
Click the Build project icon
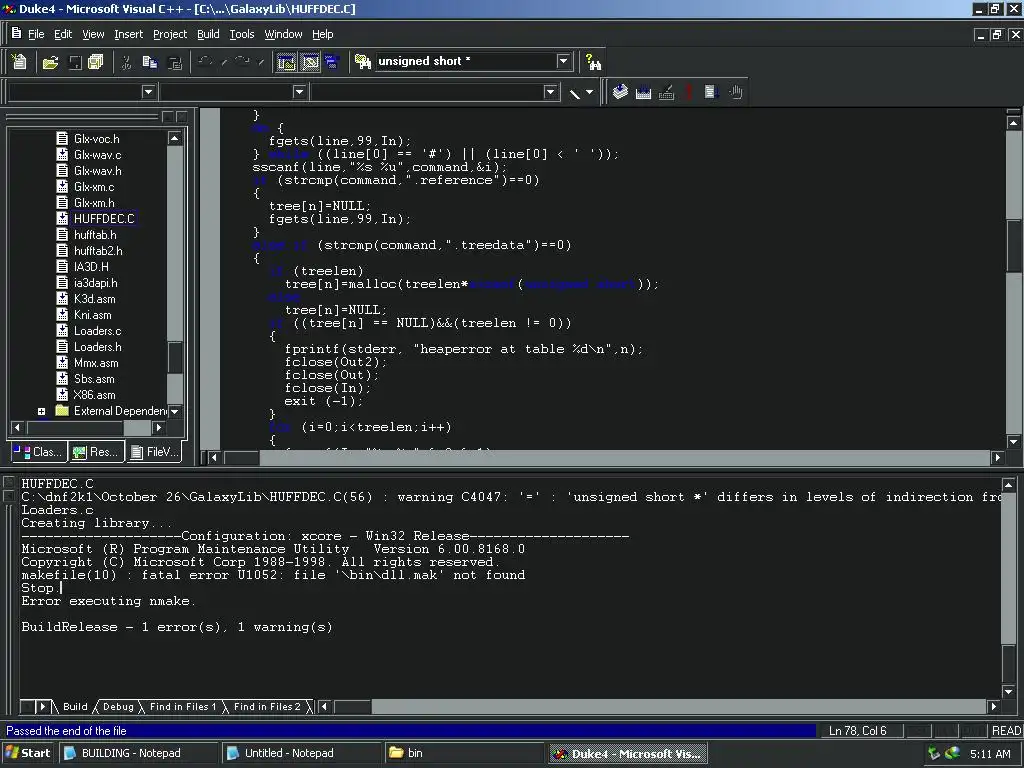(643, 92)
